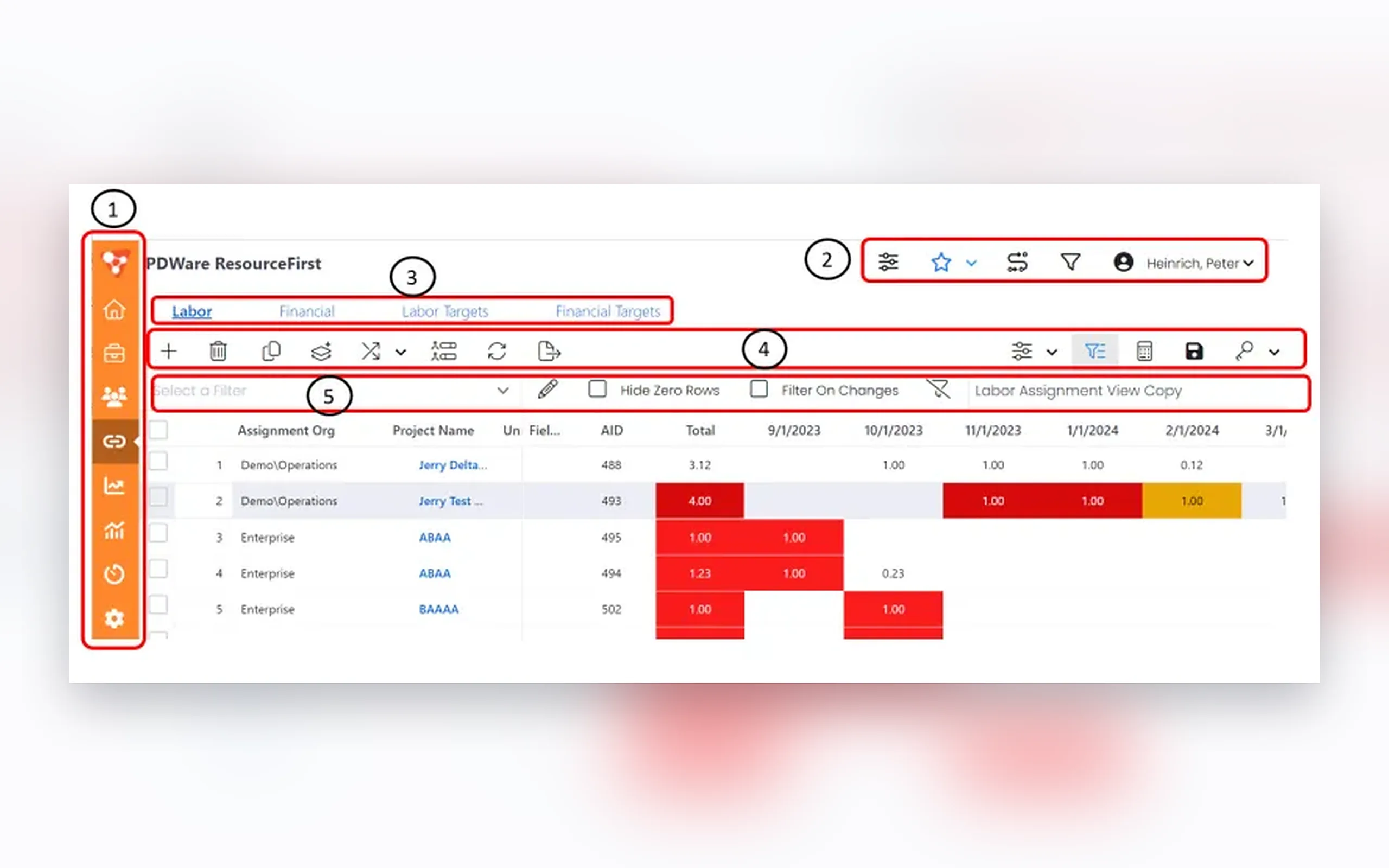This screenshot has width=1389, height=868.
Task: Click the stacked layers add icon
Action: [321, 351]
